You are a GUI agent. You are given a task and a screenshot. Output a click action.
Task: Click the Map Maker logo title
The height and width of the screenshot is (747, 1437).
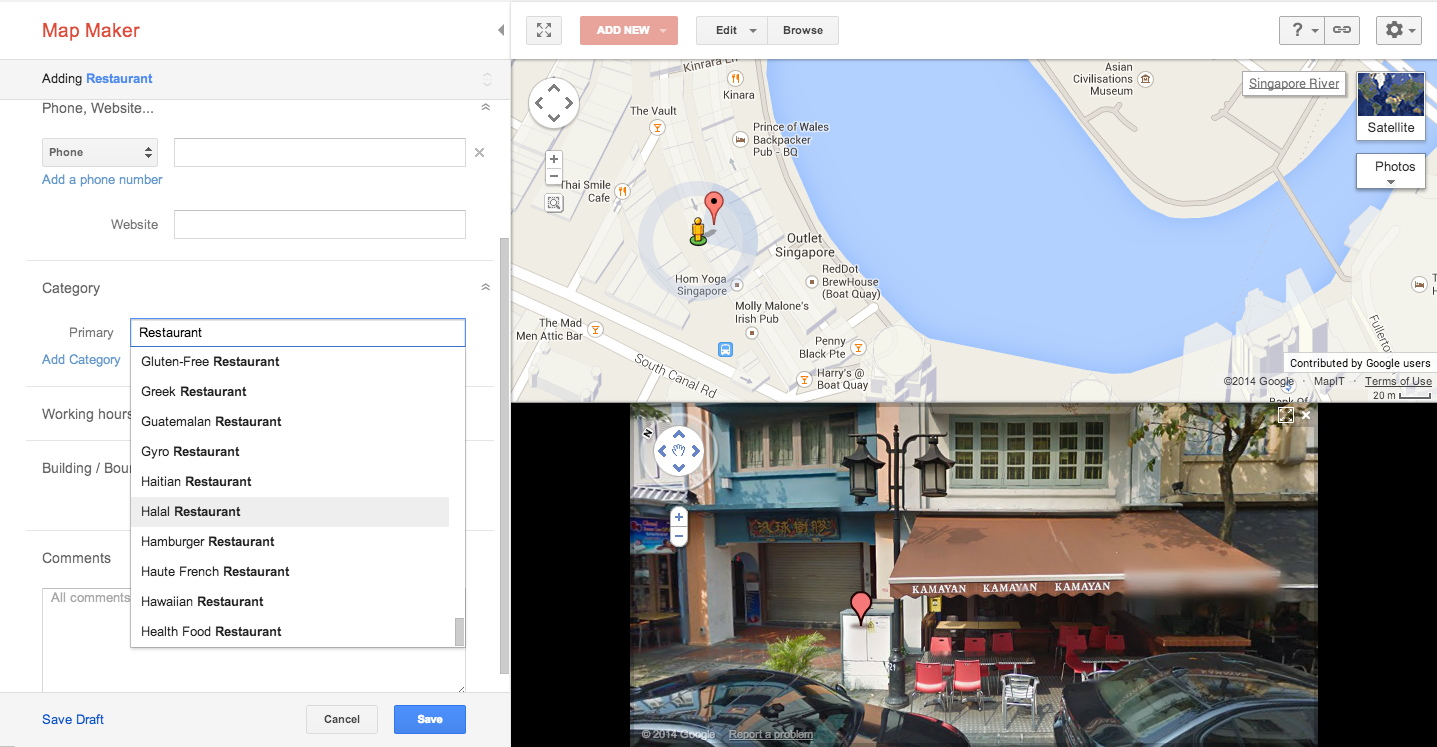click(x=91, y=30)
